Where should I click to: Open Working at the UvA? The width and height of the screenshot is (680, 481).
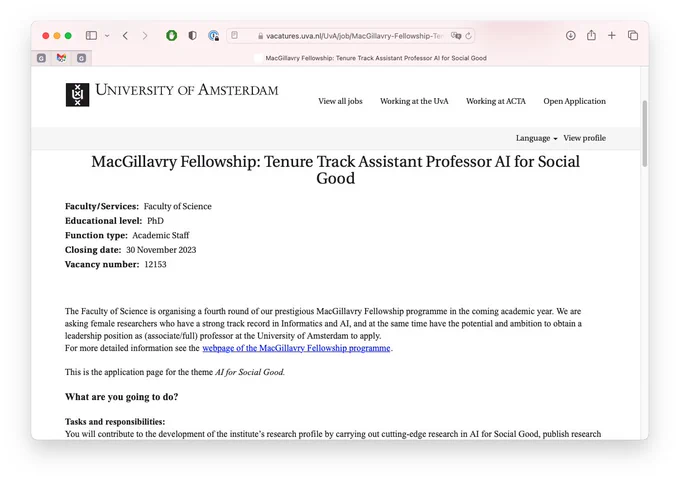(414, 101)
